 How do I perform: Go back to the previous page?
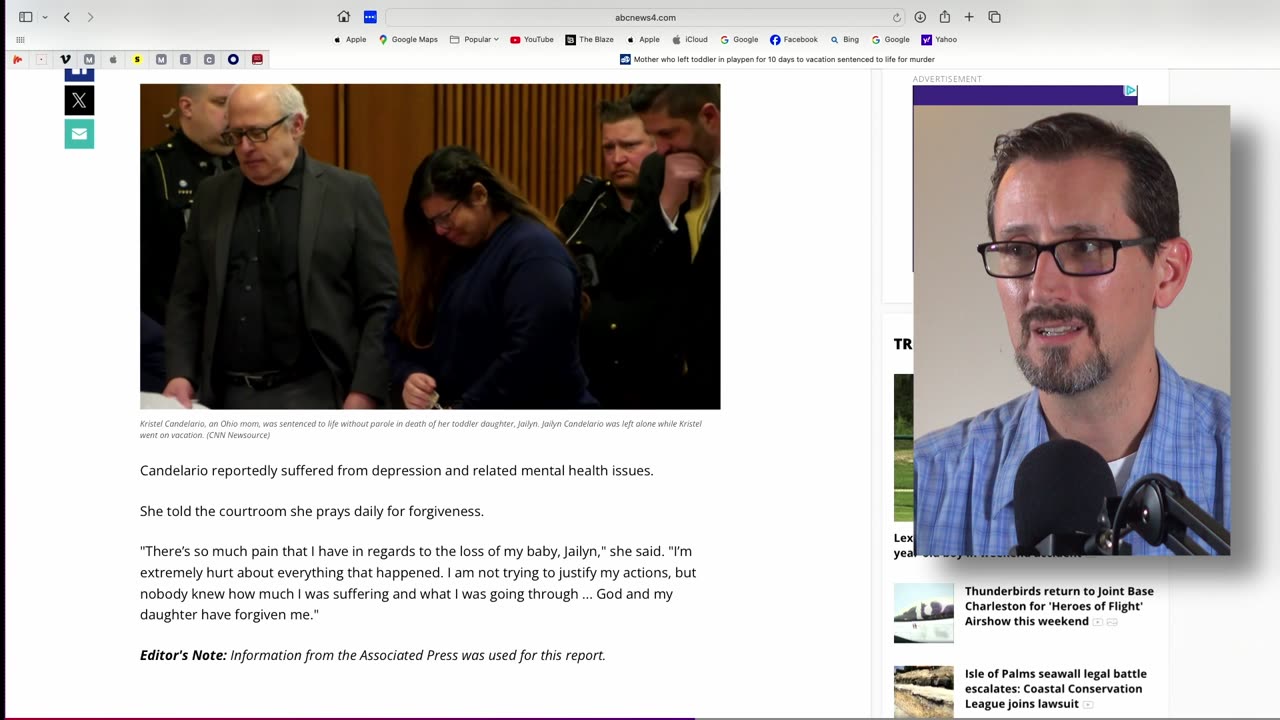pyautogui.click(x=67, y=17)
